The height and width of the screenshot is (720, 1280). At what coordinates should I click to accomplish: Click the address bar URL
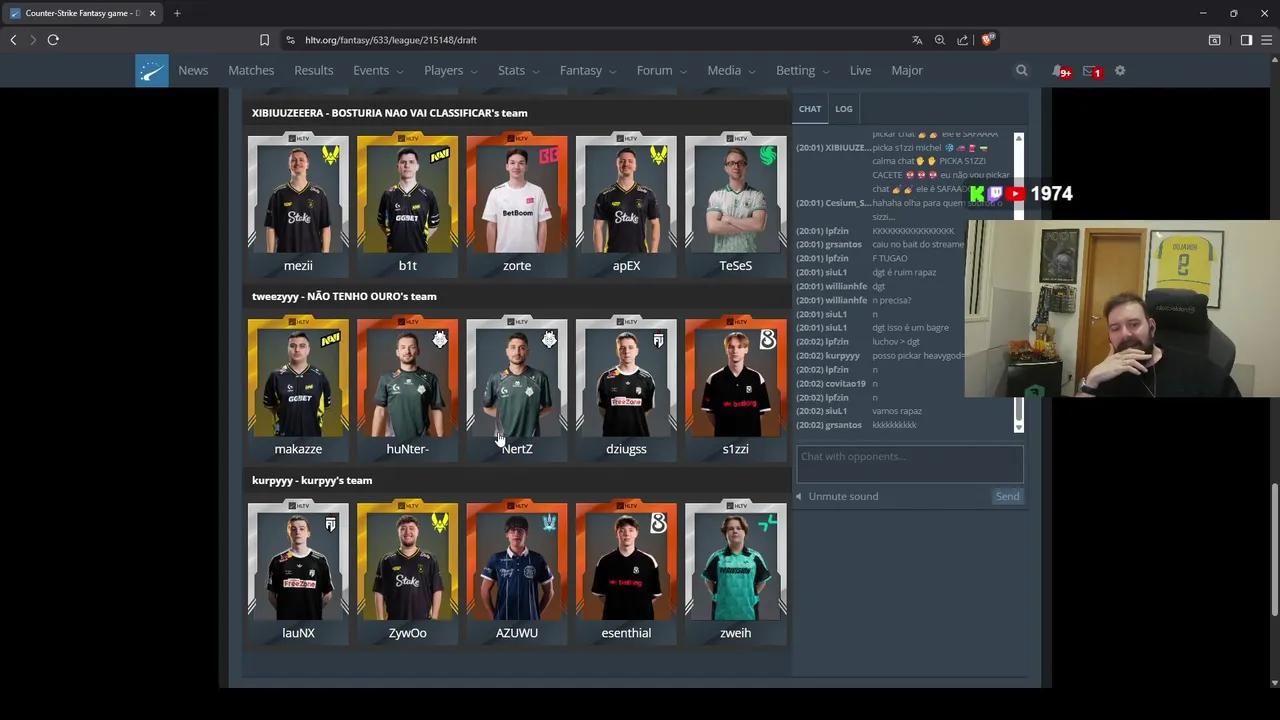391,40
